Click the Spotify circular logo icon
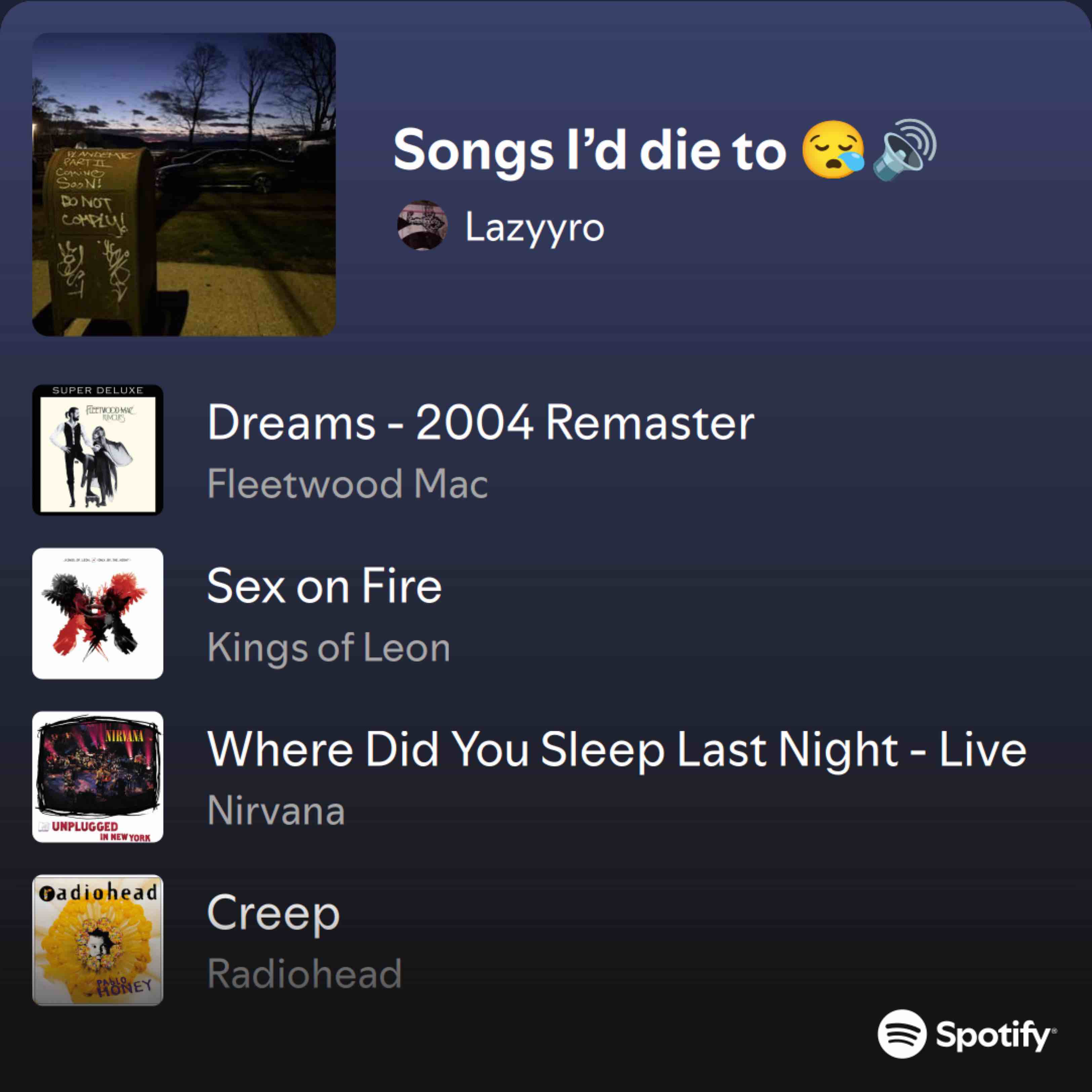Screen dimensions: 1092x1092 pos(902,1034)
